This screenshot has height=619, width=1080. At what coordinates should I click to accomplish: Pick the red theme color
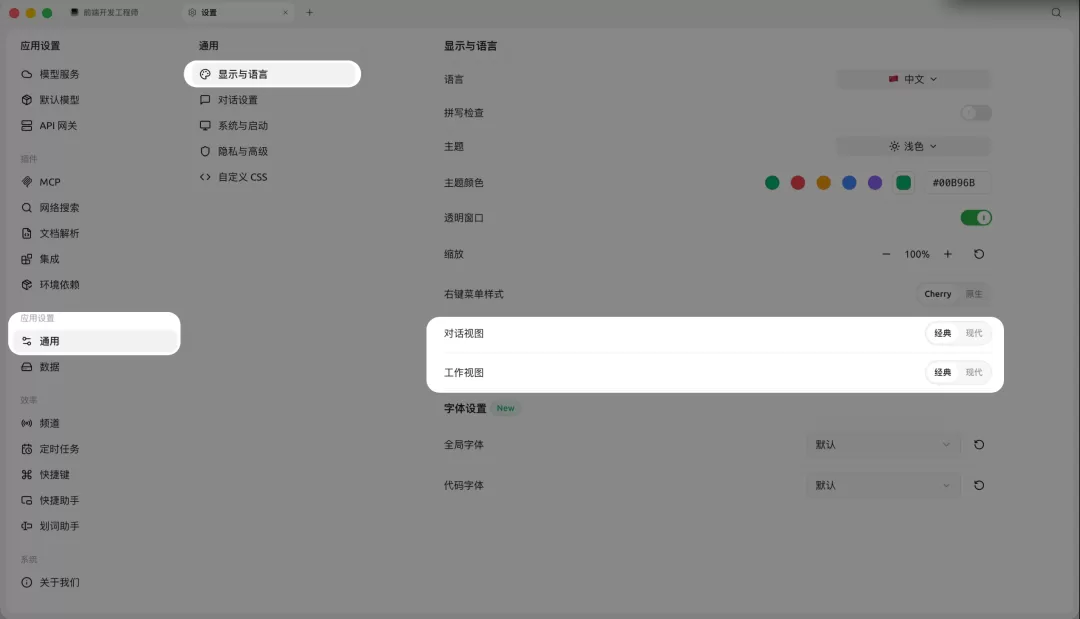(x=798, y=182)
